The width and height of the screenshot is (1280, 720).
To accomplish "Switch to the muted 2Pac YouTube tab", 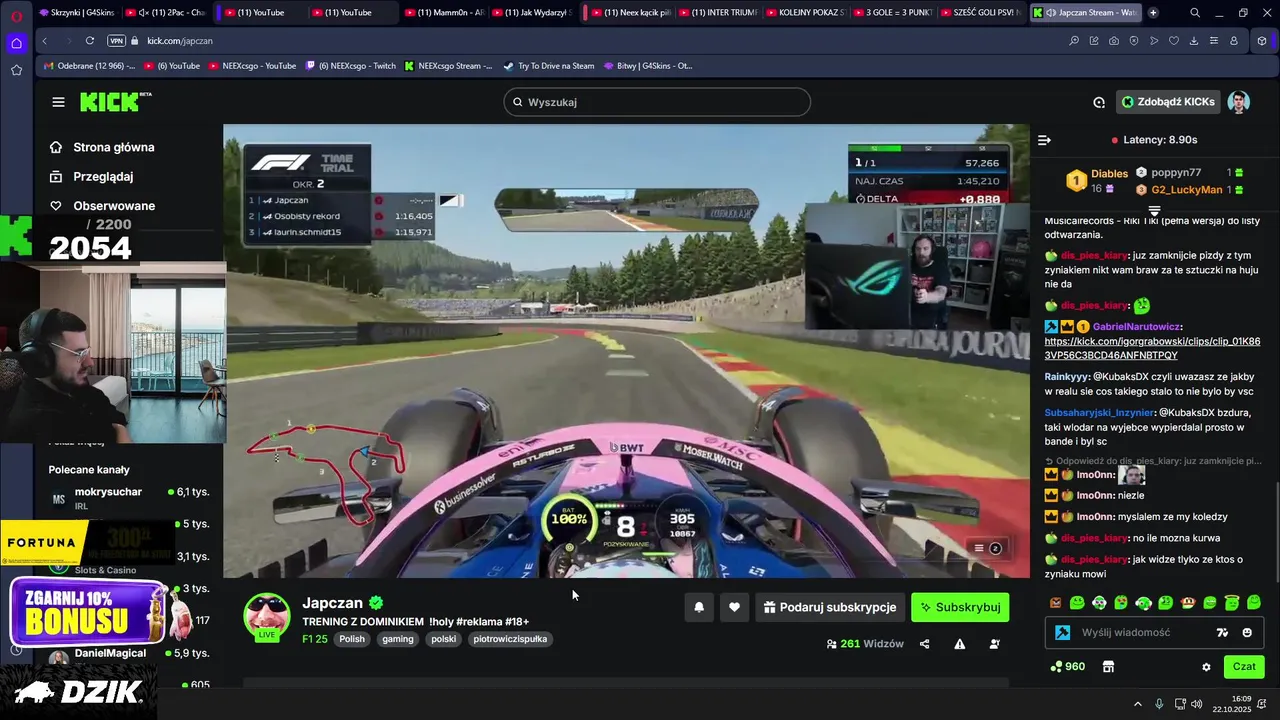I will coord(166,13).
